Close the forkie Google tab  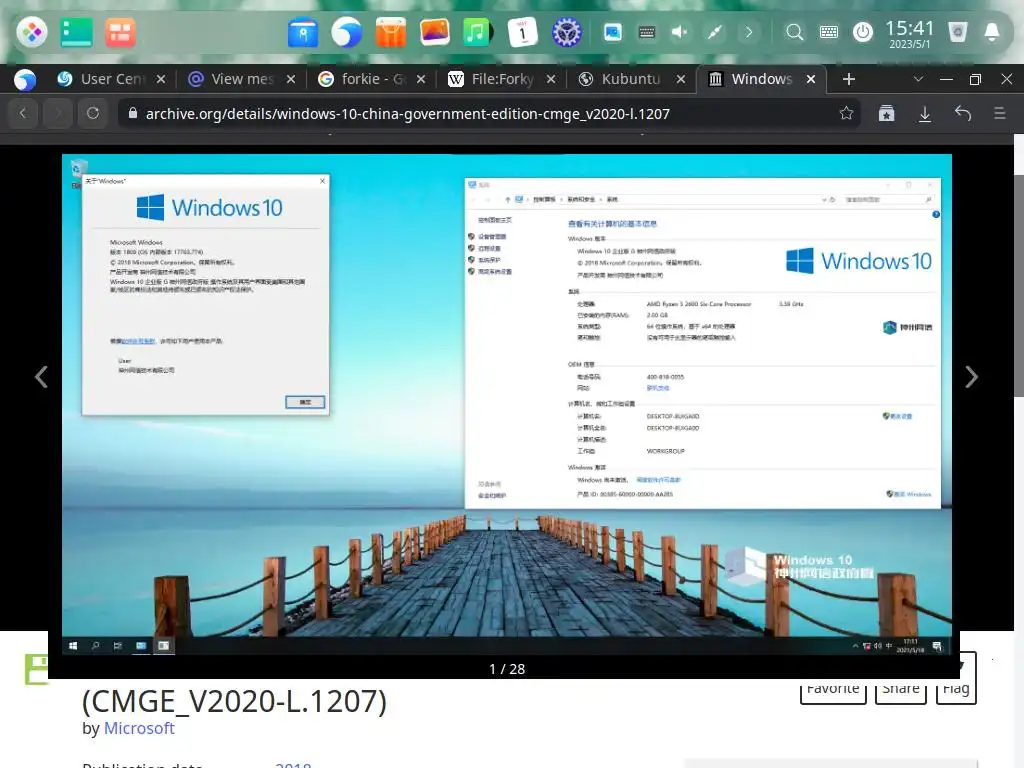tap(421, 79)
